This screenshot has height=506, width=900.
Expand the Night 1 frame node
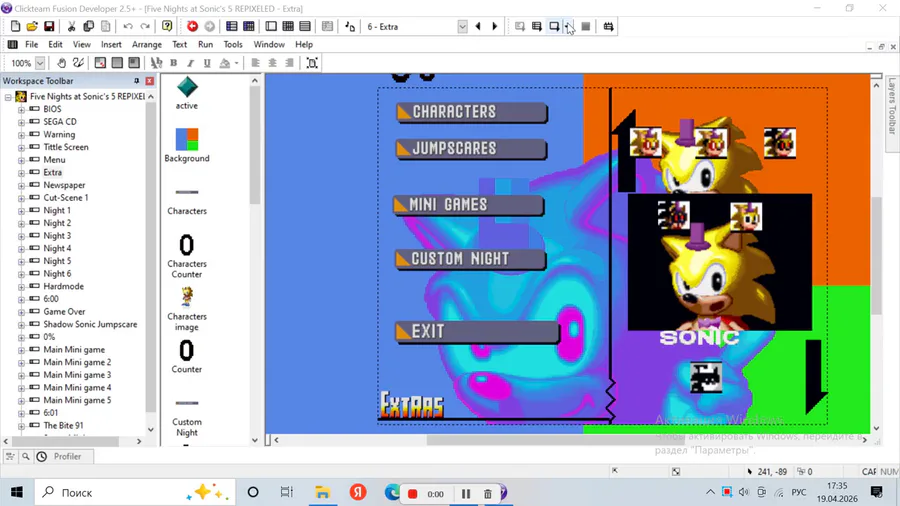tap(21, 211)
